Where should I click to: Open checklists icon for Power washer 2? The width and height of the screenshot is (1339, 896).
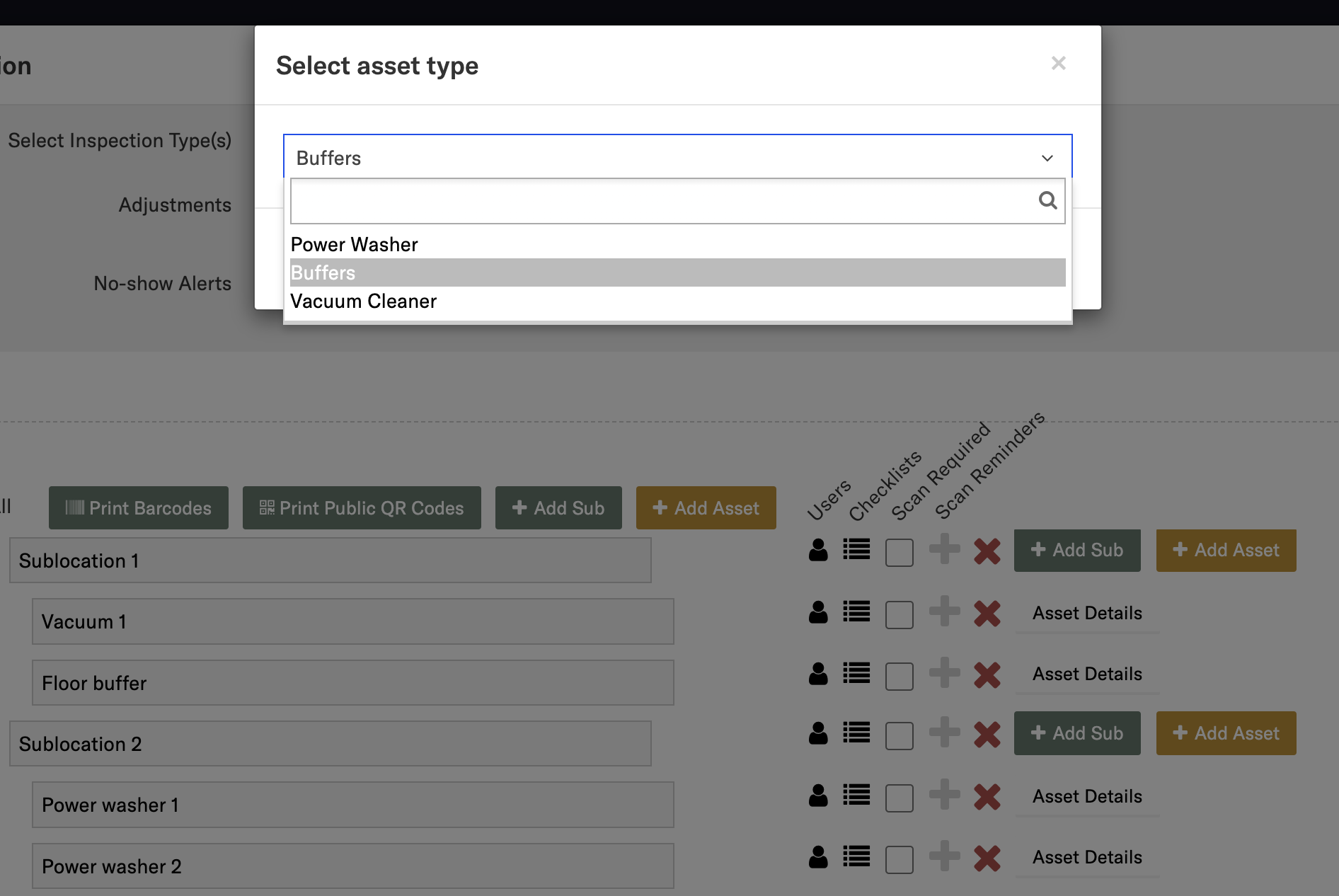click(856, 857)
